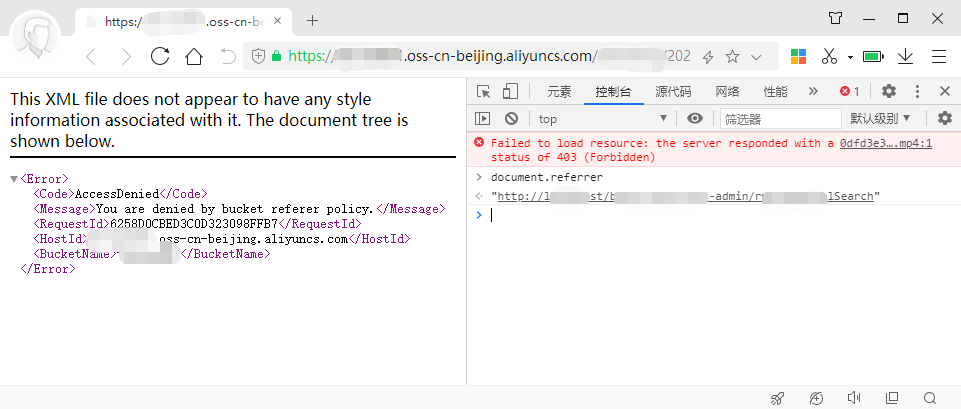Viewport: 961px width, 409px height.
Task: Open the referrer URL link in console
Action: (685, 196)
